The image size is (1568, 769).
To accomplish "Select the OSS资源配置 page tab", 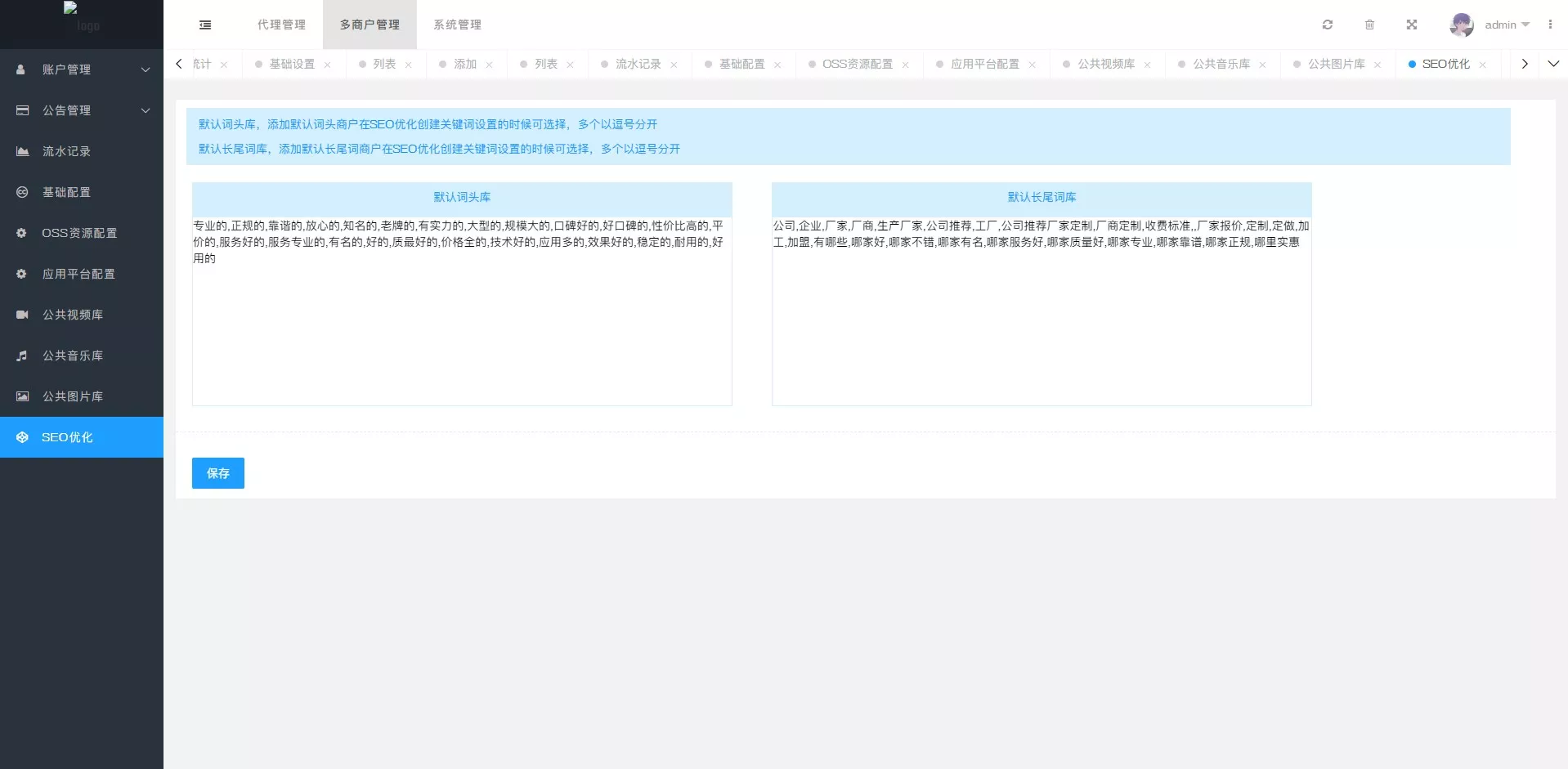I will pyautogui.click(x=857, y=64).
